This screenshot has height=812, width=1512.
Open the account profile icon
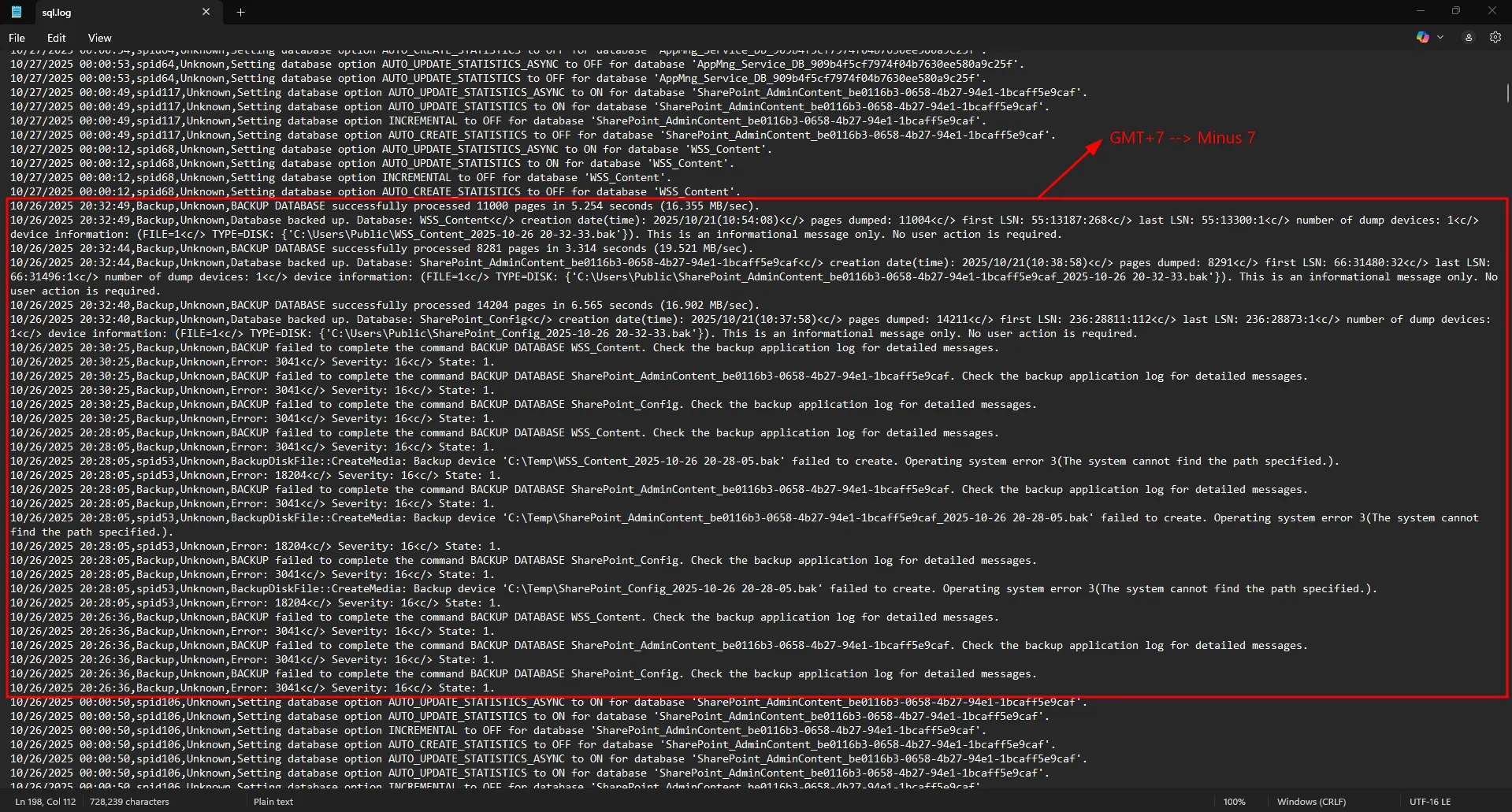(x=1469, y=37)
